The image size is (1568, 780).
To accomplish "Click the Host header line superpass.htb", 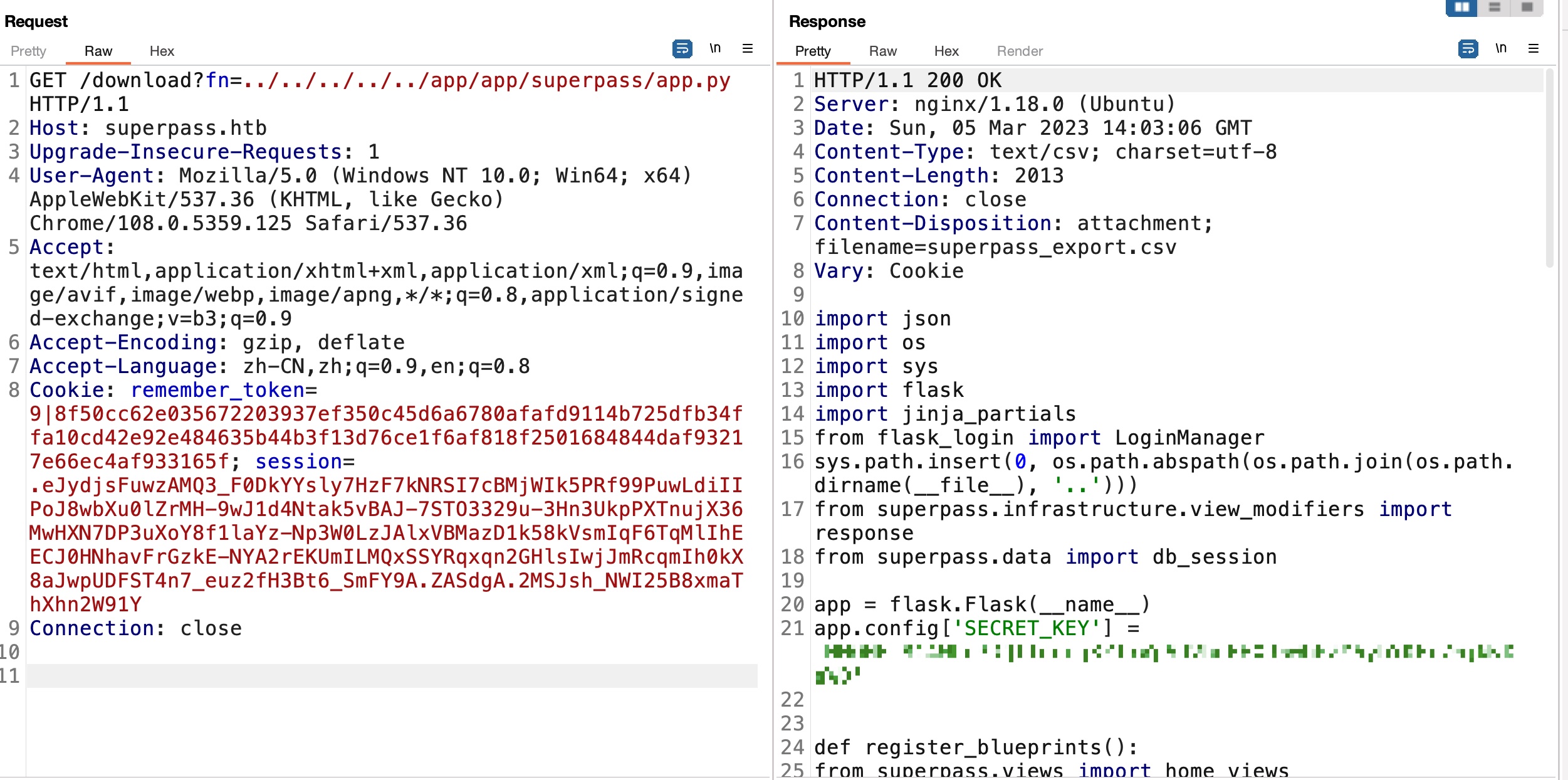I will (149, 128).
